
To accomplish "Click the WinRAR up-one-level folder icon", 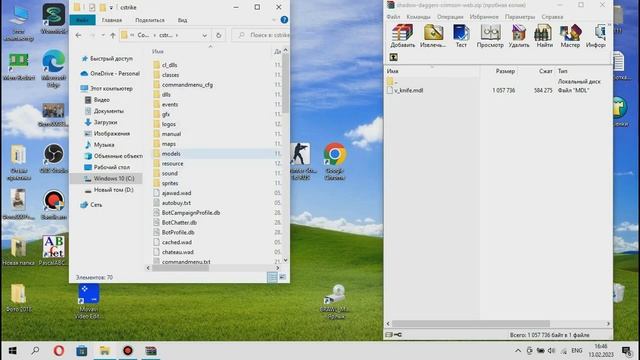I will [x=393, y=57].
